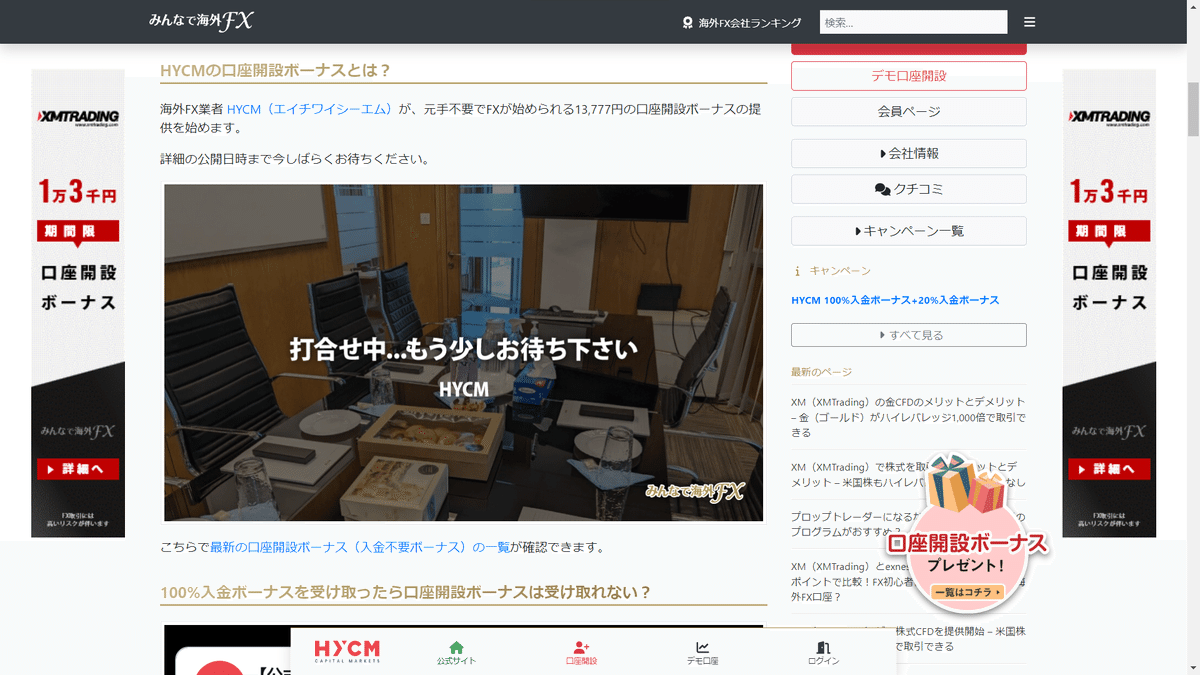1200x675 pixels.
Task: Click the location pin icon next to 海外FX会社ランキング
Action: click(x=686, y=21)
